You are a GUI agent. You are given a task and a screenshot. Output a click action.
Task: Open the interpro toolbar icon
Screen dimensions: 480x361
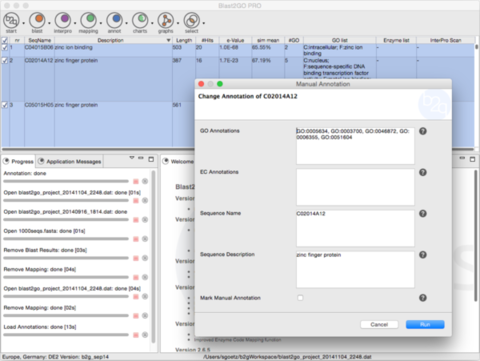(63, 21)
